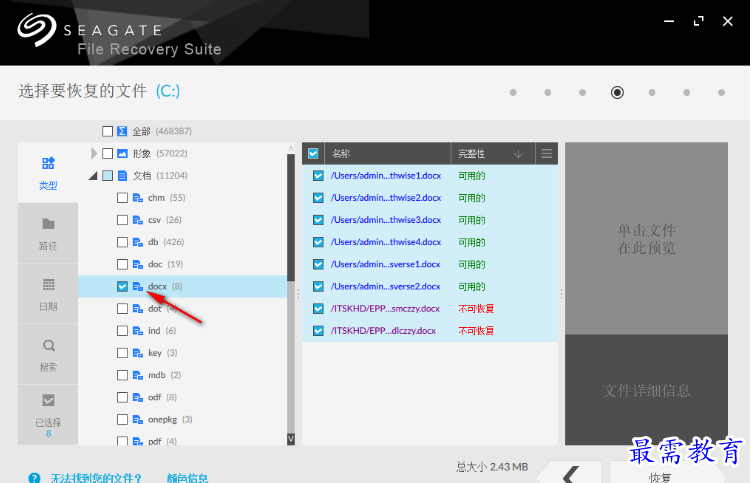Uncheck file smczzy.docx checkbox
The height and width of the screenshot is (483, 751).
[x=318, y=309]
